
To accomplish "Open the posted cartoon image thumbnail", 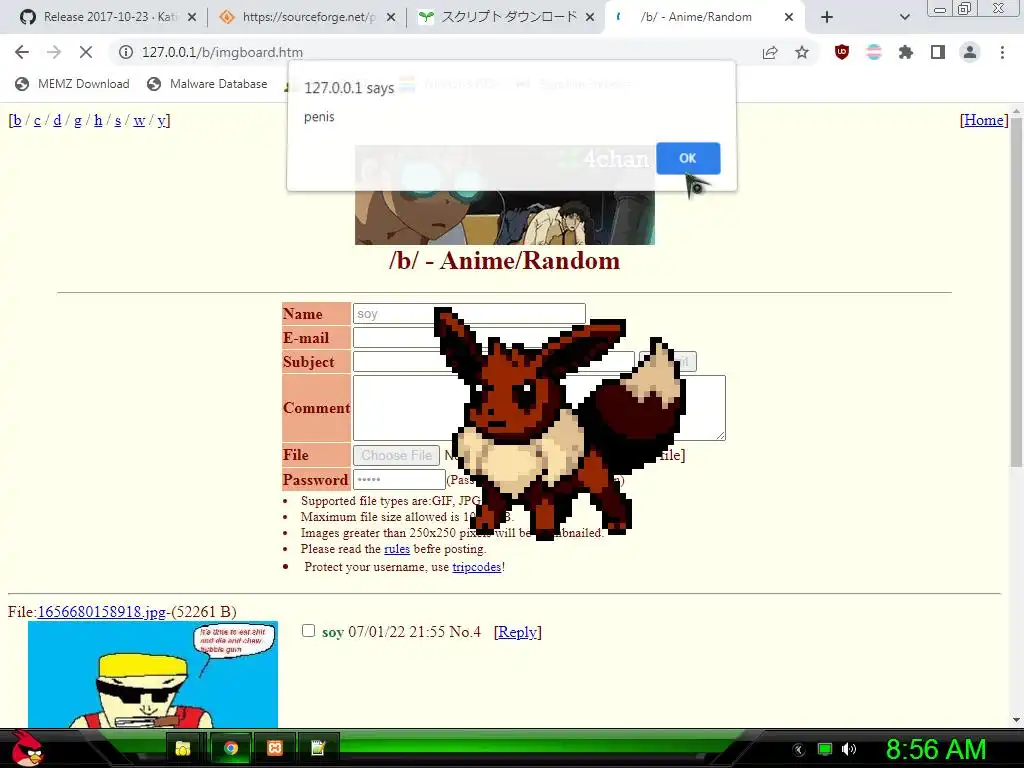I will (x=153, y=674).
